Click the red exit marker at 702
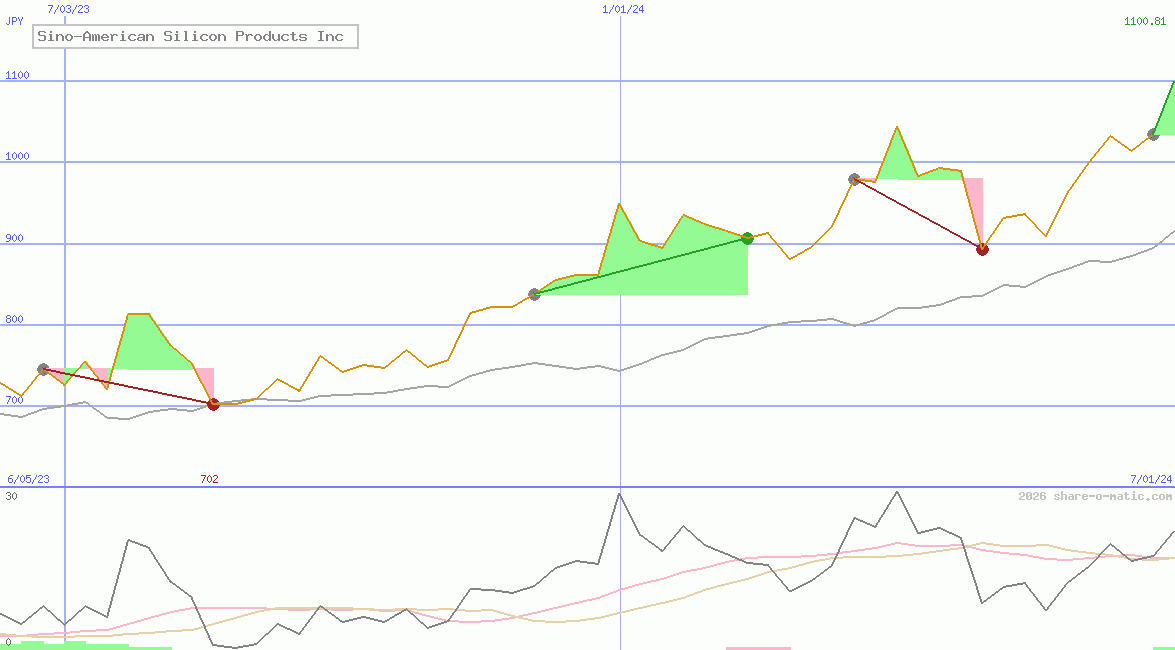 (x=214, y=405)
